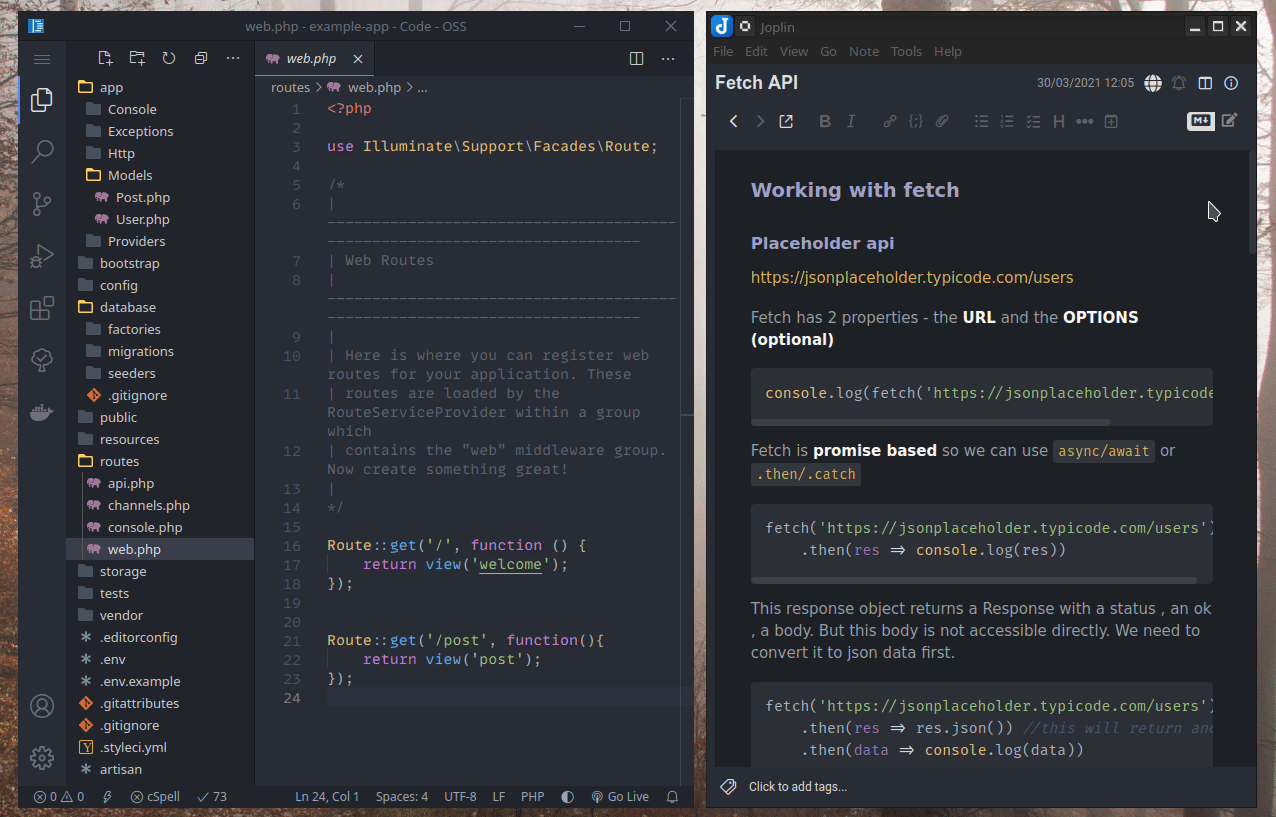Open jsonplaceholder users link in note
Viewport: 1276px width, 817px height.
(912, 277)
